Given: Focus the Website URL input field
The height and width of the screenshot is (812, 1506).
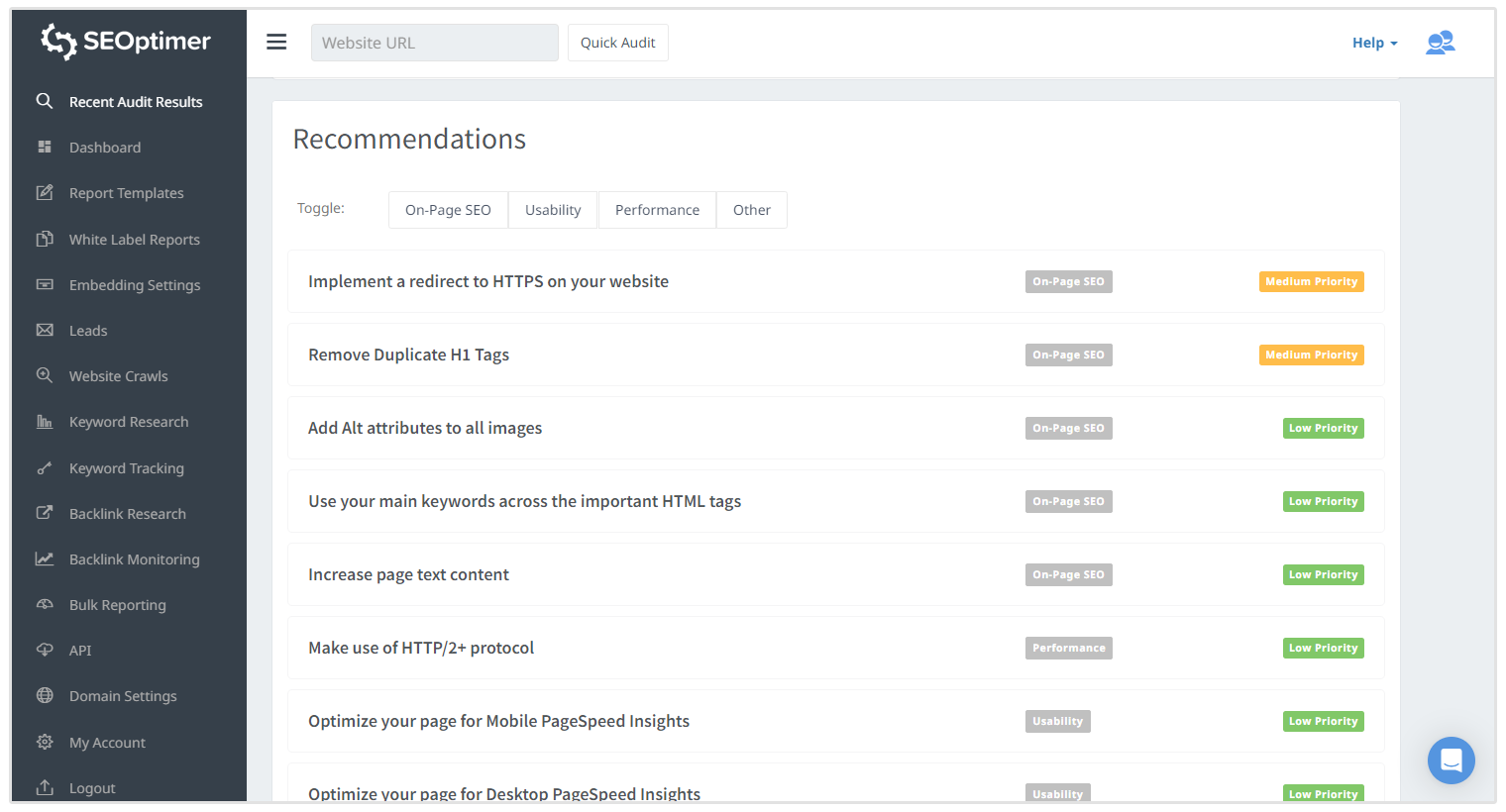Looking at the screenshot, I should point(434,43).
